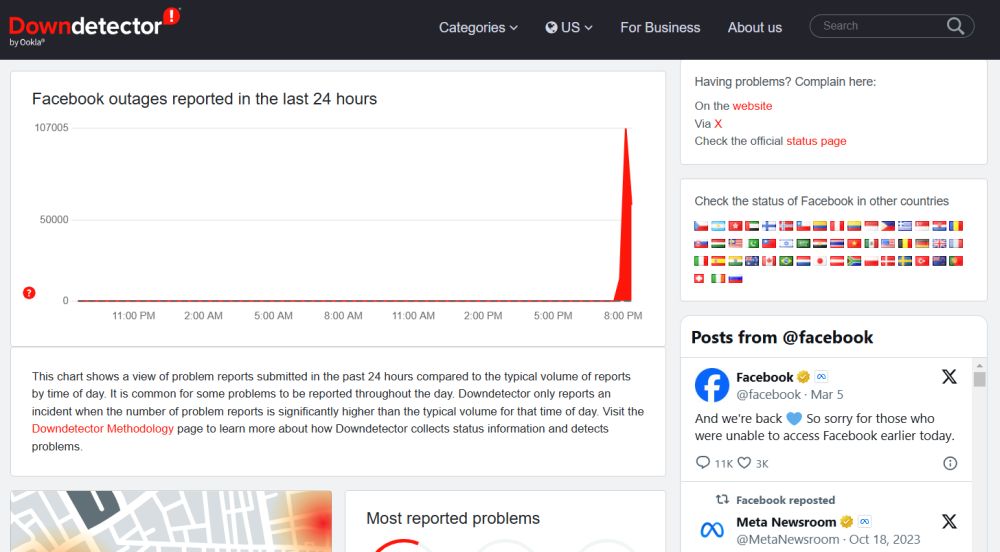The image size is (1000, 552).
Task: Go to the About us page
Action: [x=754, y=27]
